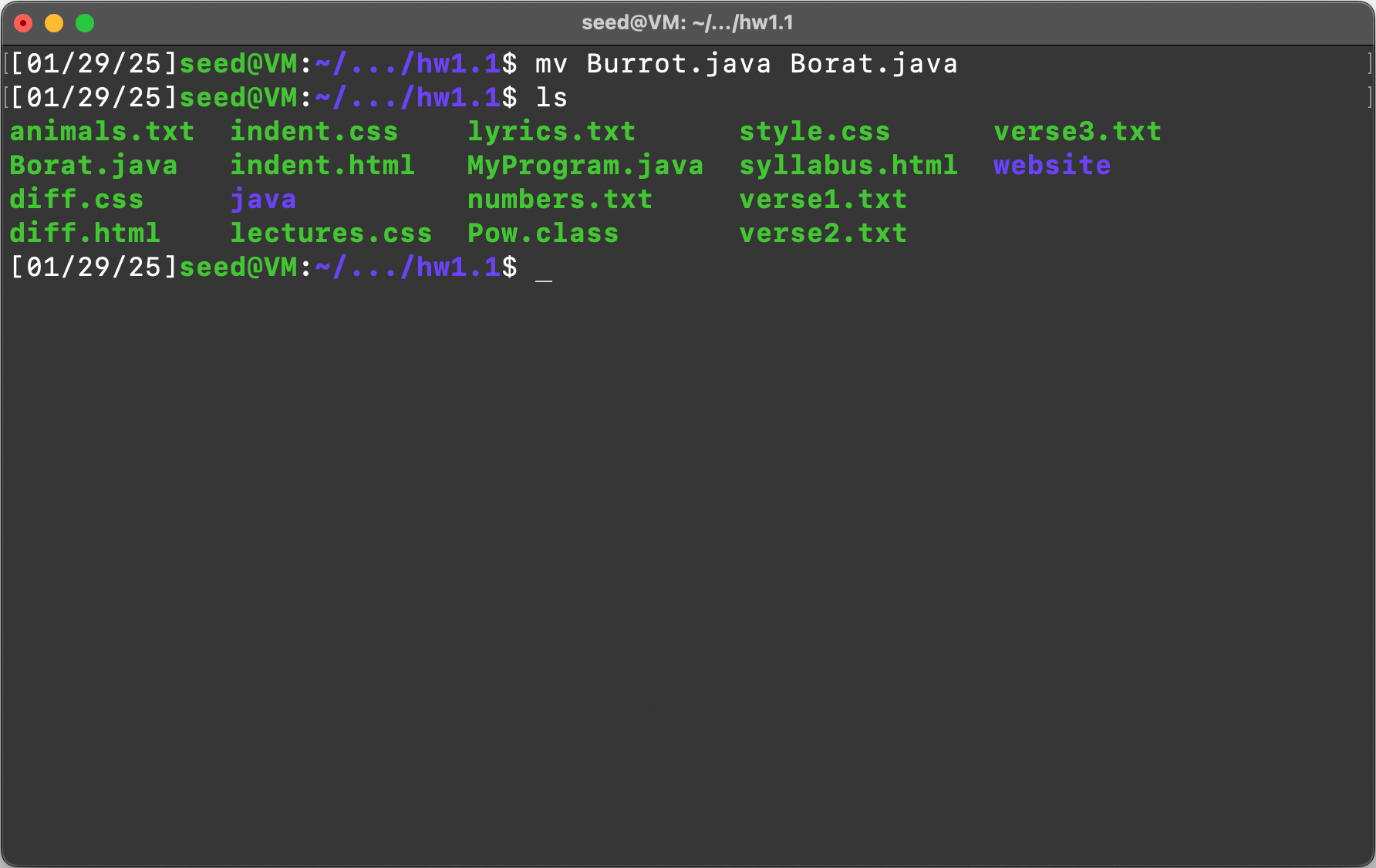Click the ls command text
This screenshot has height=868, width=1376.
[551, 98]
